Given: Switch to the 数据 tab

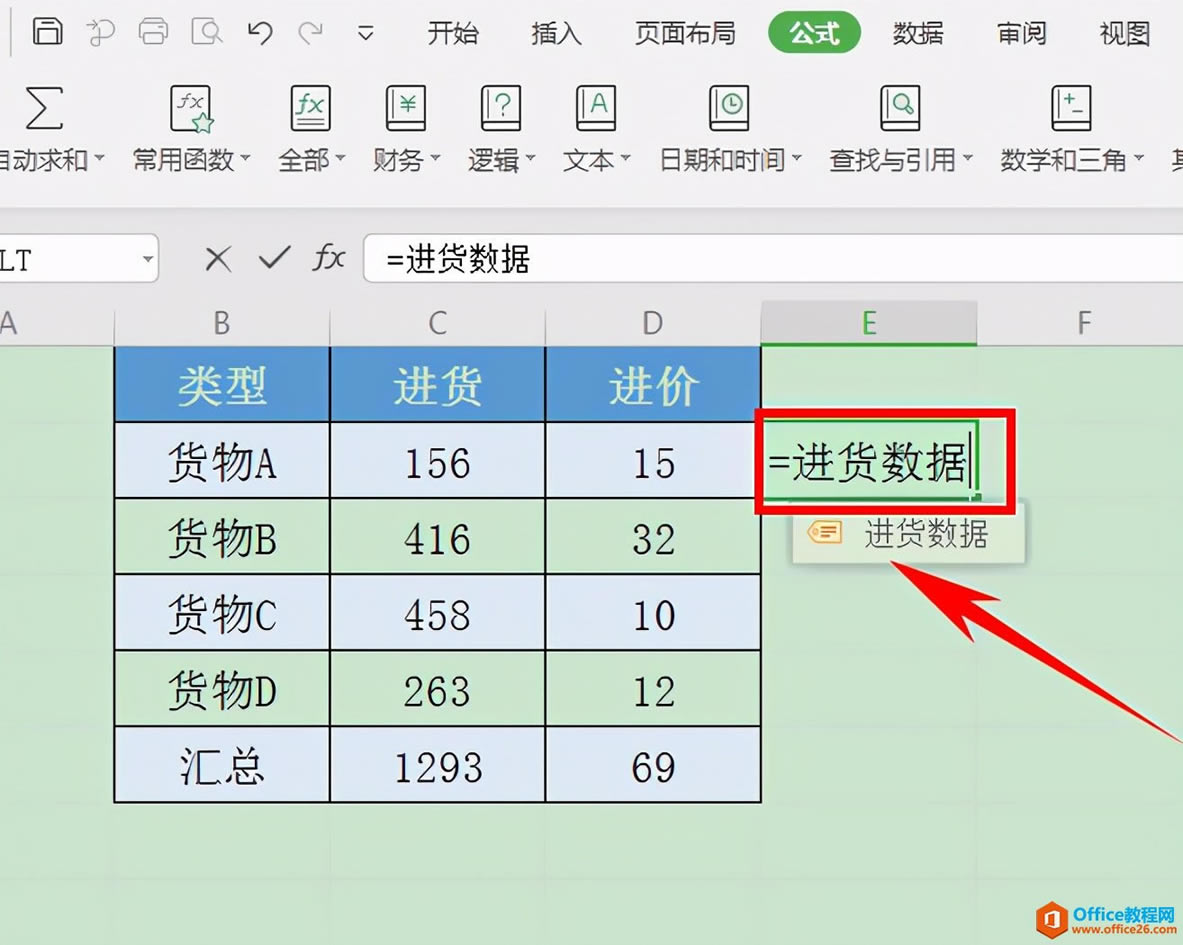Looking at the screenshot, I should (x=917, y=33).
